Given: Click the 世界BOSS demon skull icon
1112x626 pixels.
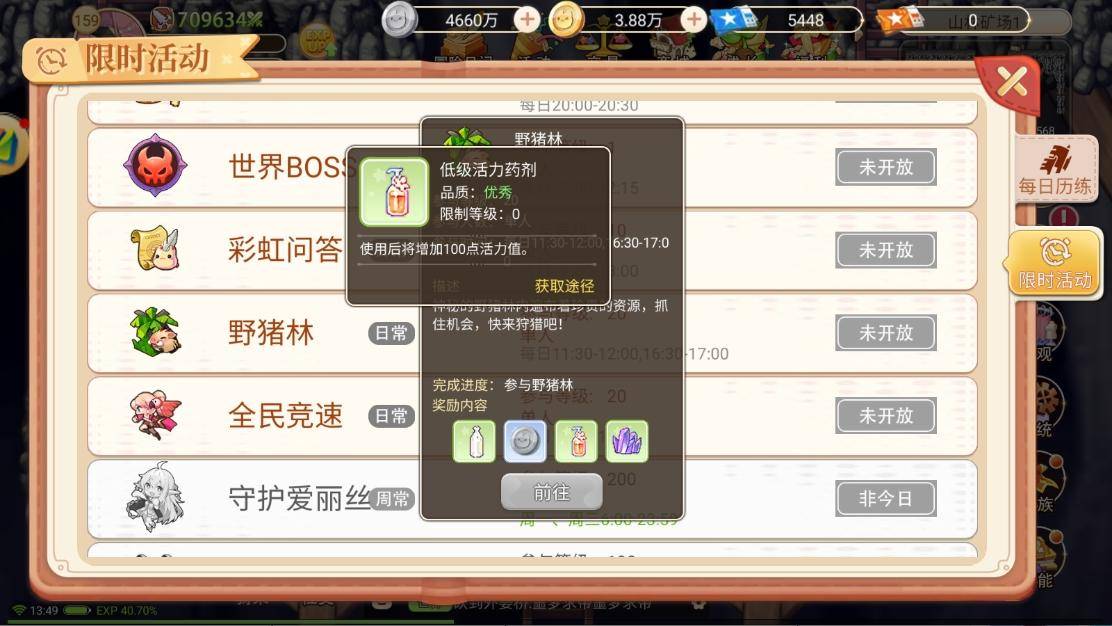Looking at the screenshot, I should pyautogui.click(x=155, y=166).
